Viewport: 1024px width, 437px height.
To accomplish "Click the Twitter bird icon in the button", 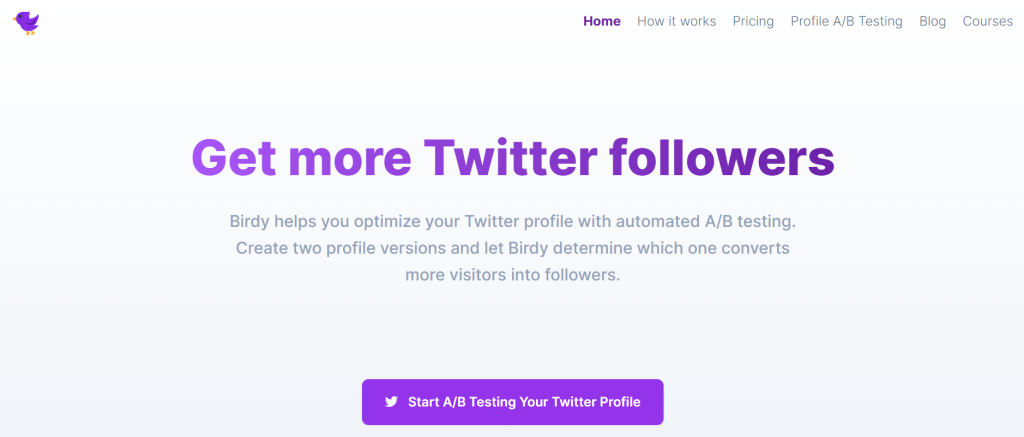I will click(x=392, y=402).
